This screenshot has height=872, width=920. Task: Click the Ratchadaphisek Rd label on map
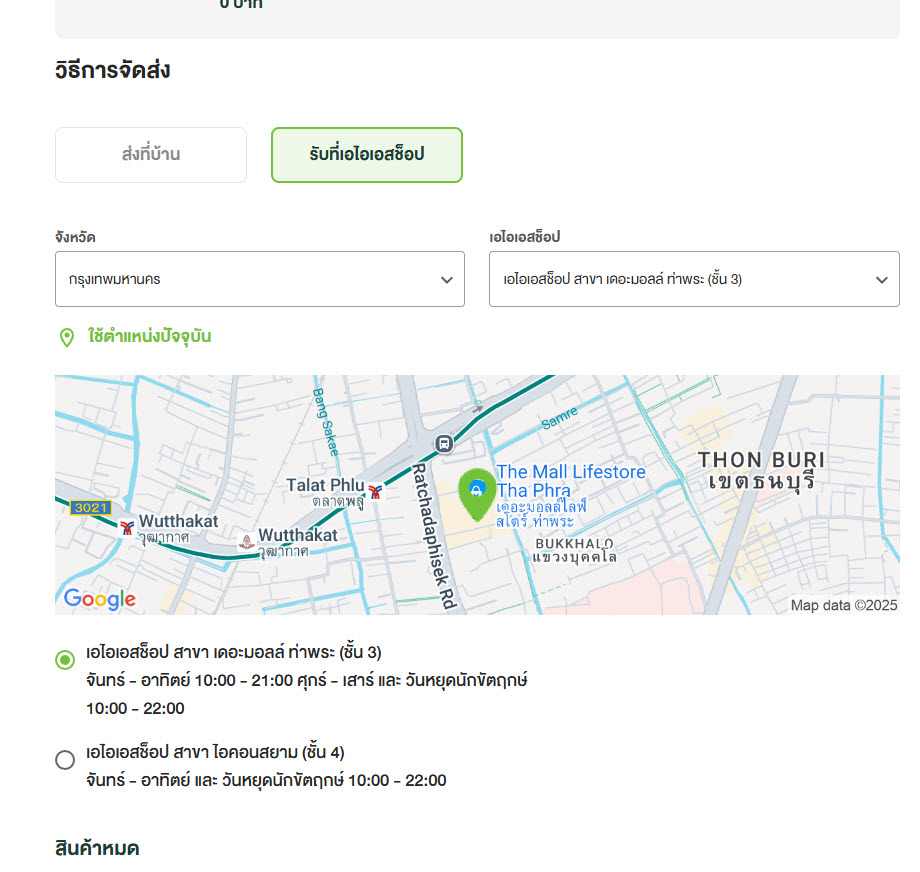click(x=434, y=536)
